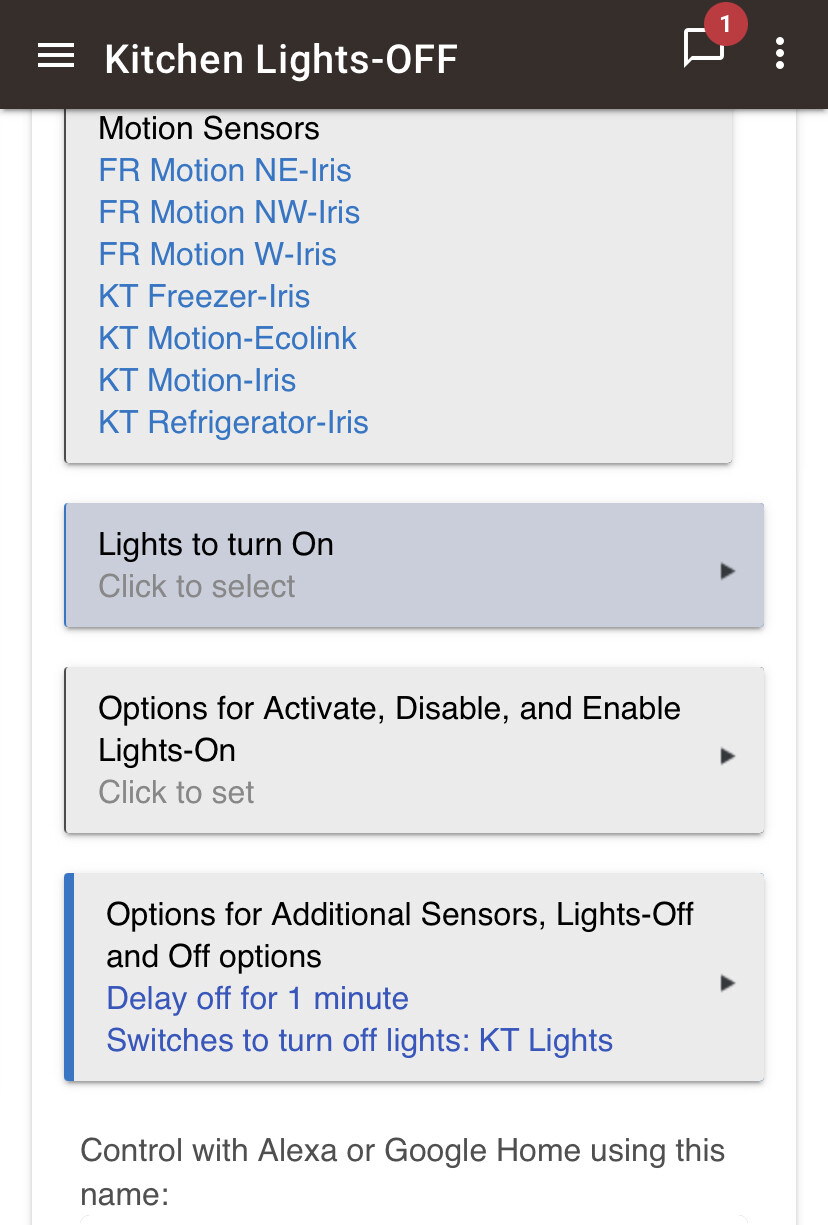Expand the Lights to turn On arrow
828x1225 pixels.
[728, 571]
